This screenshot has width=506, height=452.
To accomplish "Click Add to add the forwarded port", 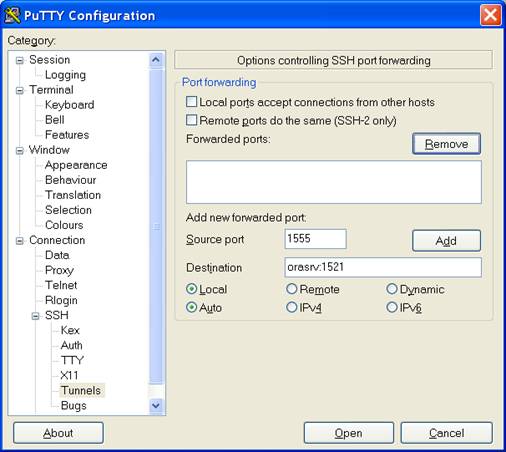I will 446,240.
